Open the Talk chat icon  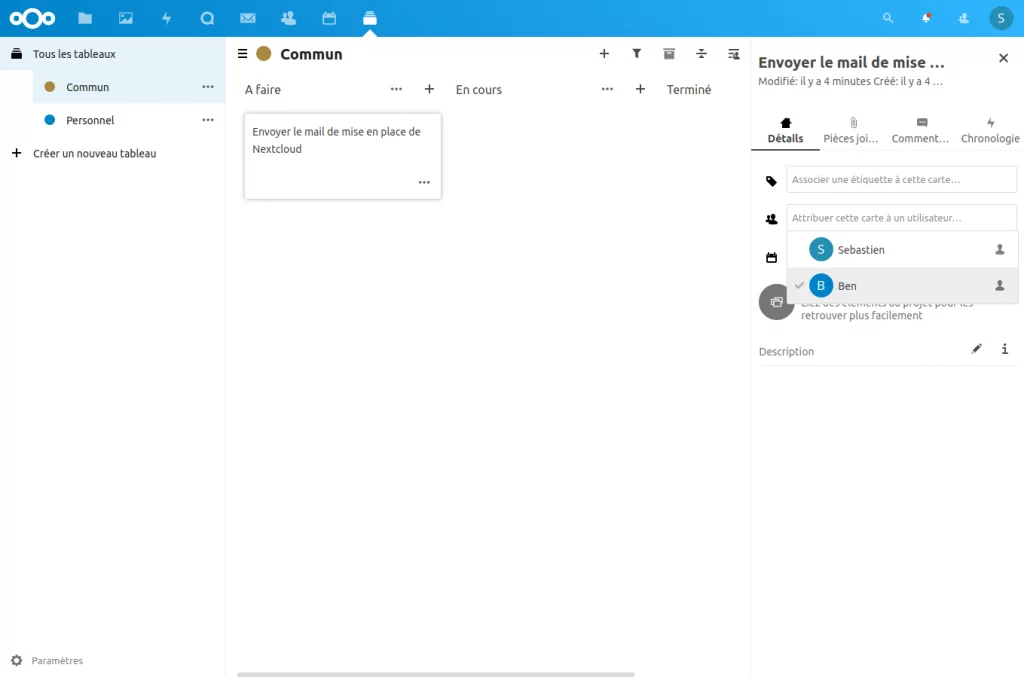coord(207,18)
